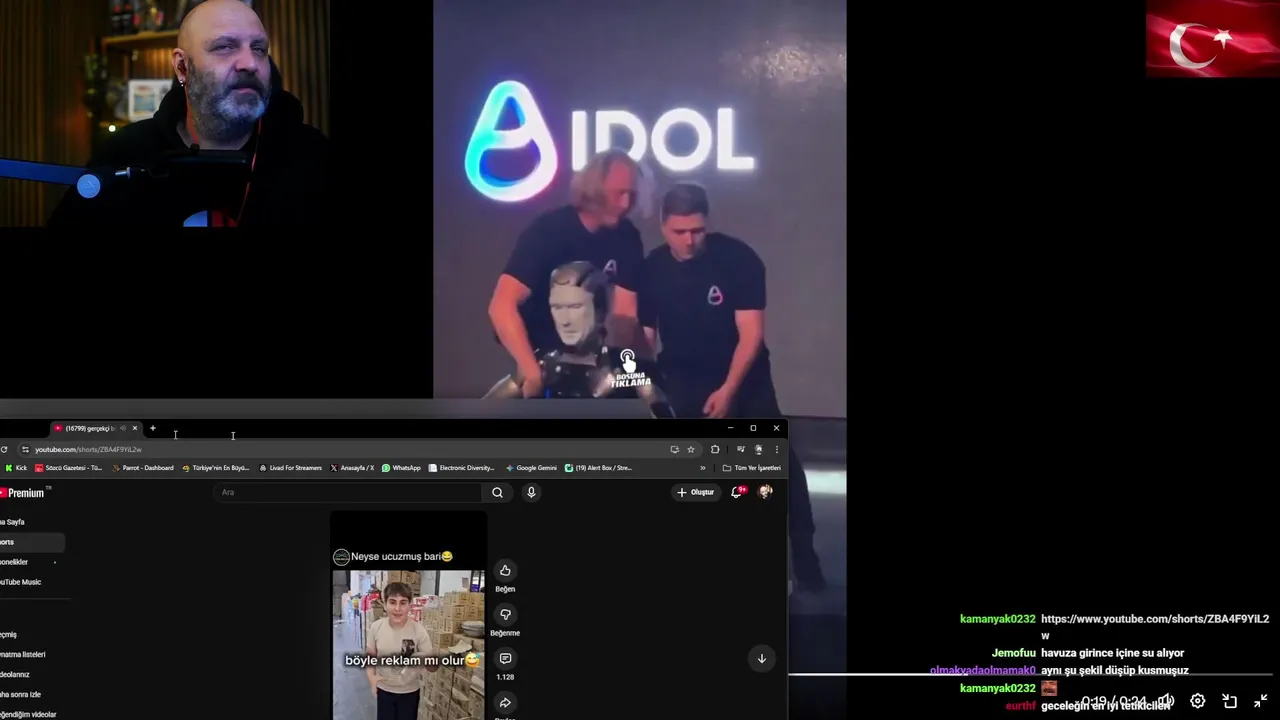
Task: Click the Oluştur create button
Action: click(696, 492)
